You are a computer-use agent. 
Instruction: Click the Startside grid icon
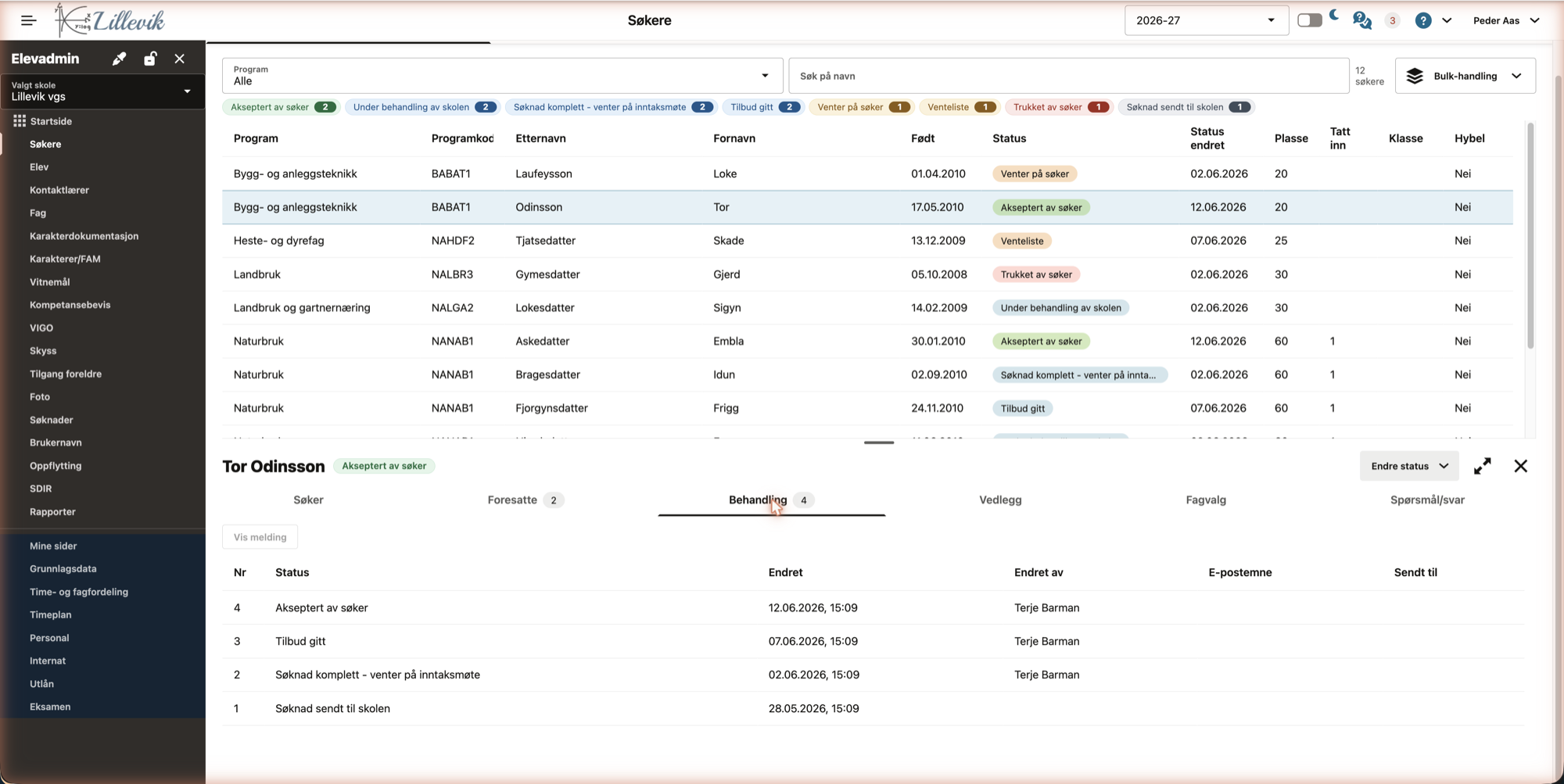pos(20,121)
